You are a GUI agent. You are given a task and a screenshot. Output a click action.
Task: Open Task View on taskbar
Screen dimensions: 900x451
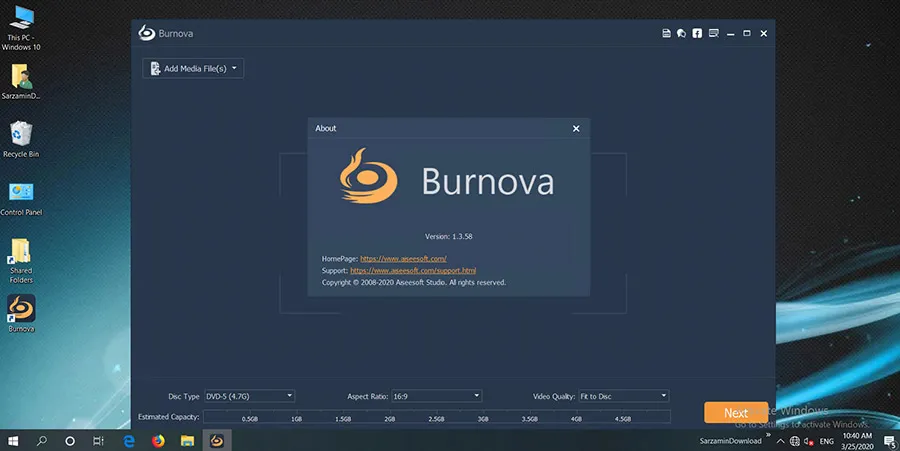(99, 441)
